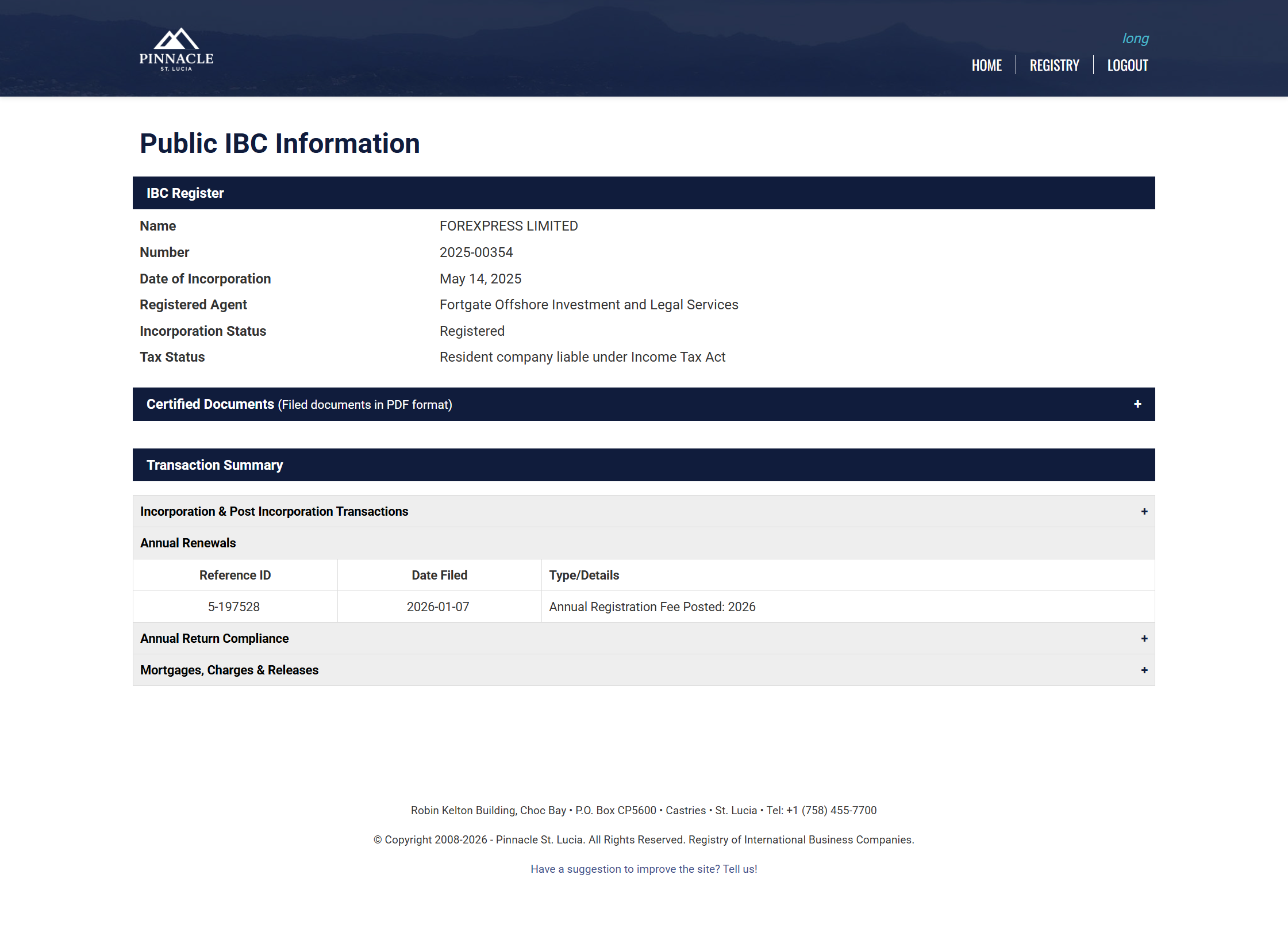Select tax status Resident company liable text
The image size is (1288, 932).
click(582, 357)
